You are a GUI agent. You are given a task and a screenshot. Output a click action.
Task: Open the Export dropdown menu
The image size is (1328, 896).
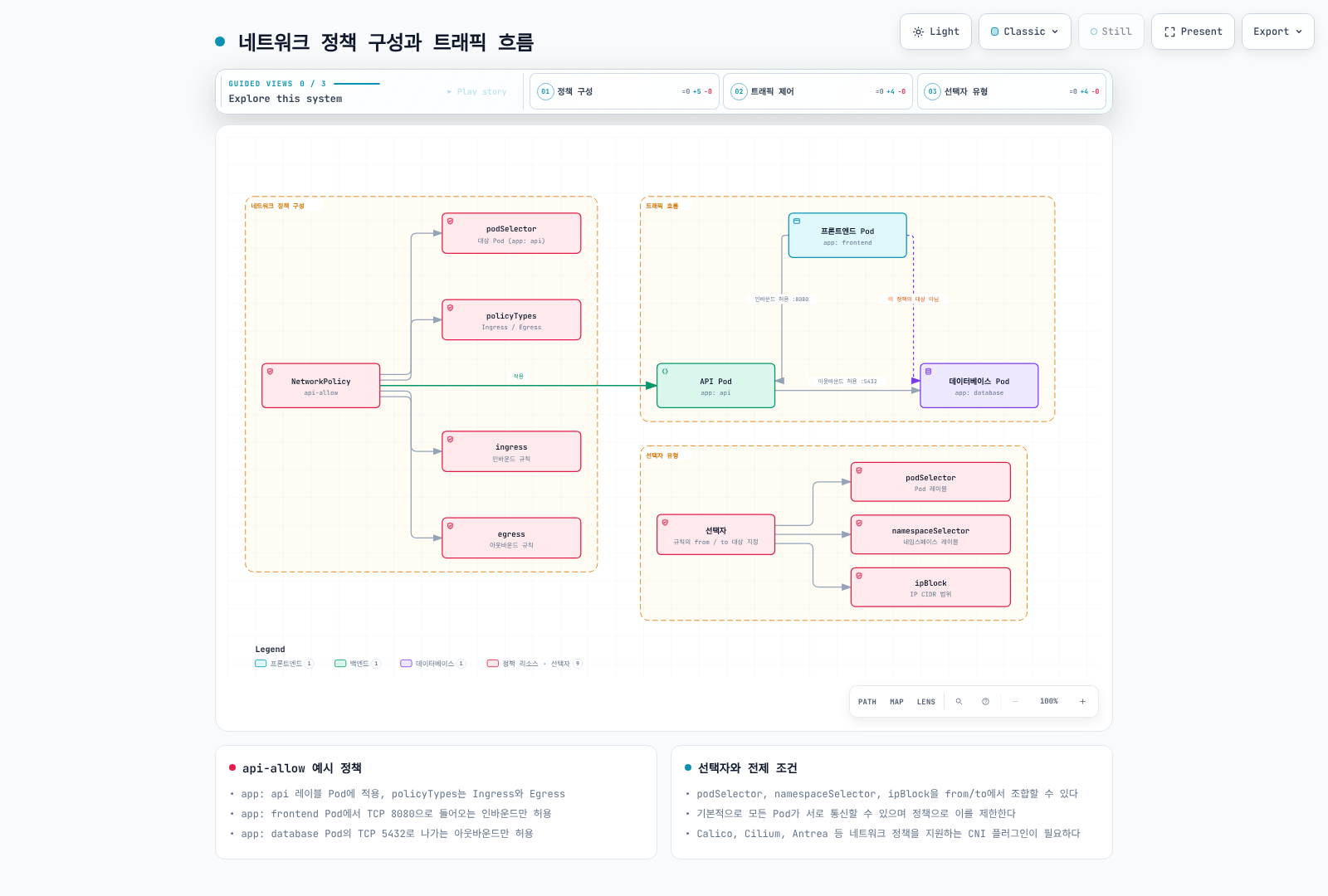tap(1277, 32)
